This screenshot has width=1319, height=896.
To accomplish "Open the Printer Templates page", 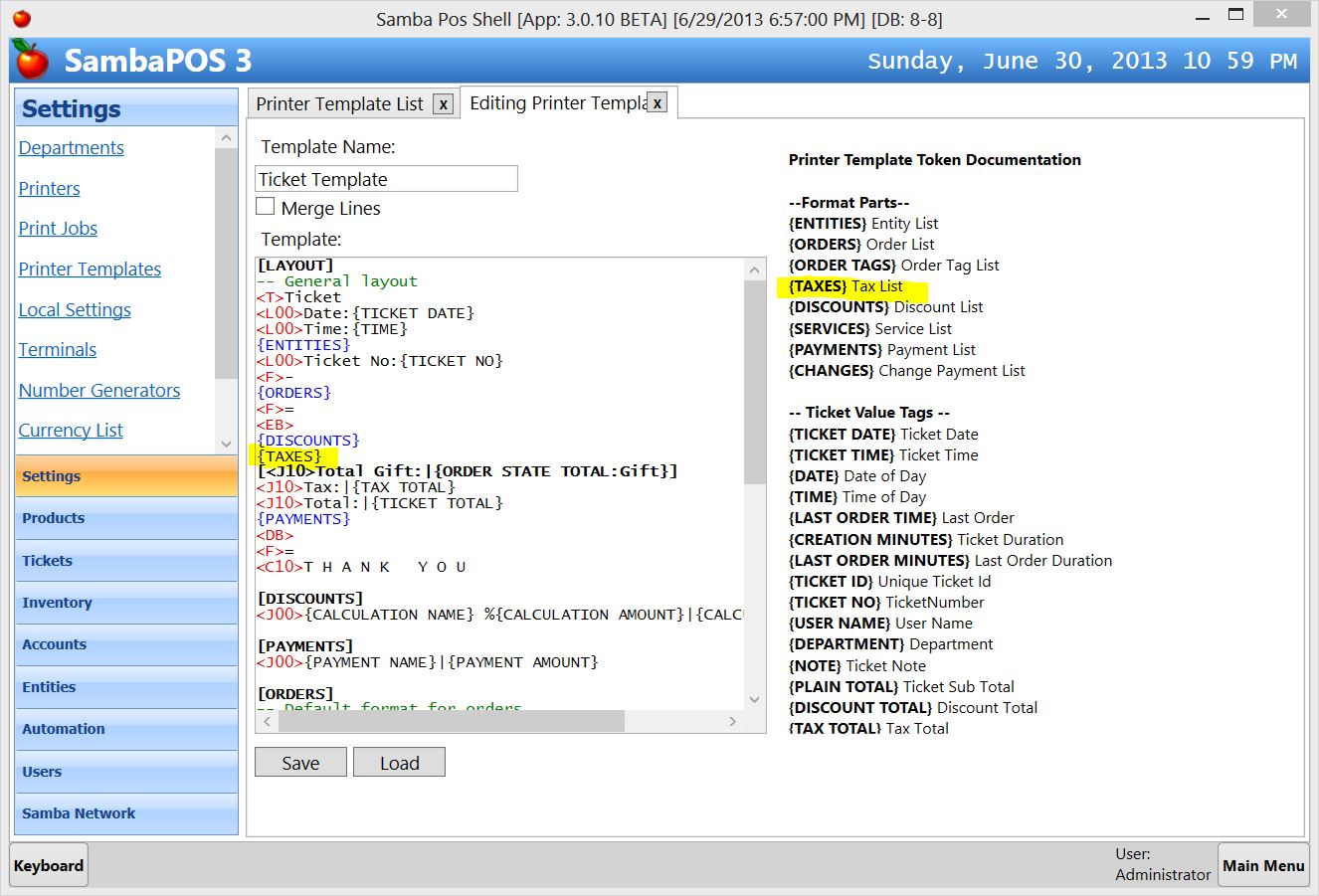I will (x=90, y=269).
